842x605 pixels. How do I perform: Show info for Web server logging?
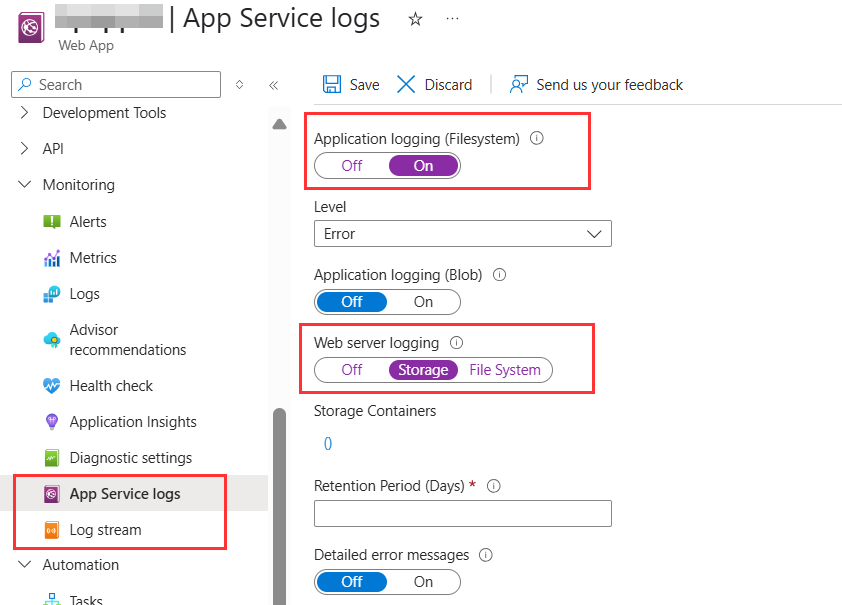(x=456, y=342)
